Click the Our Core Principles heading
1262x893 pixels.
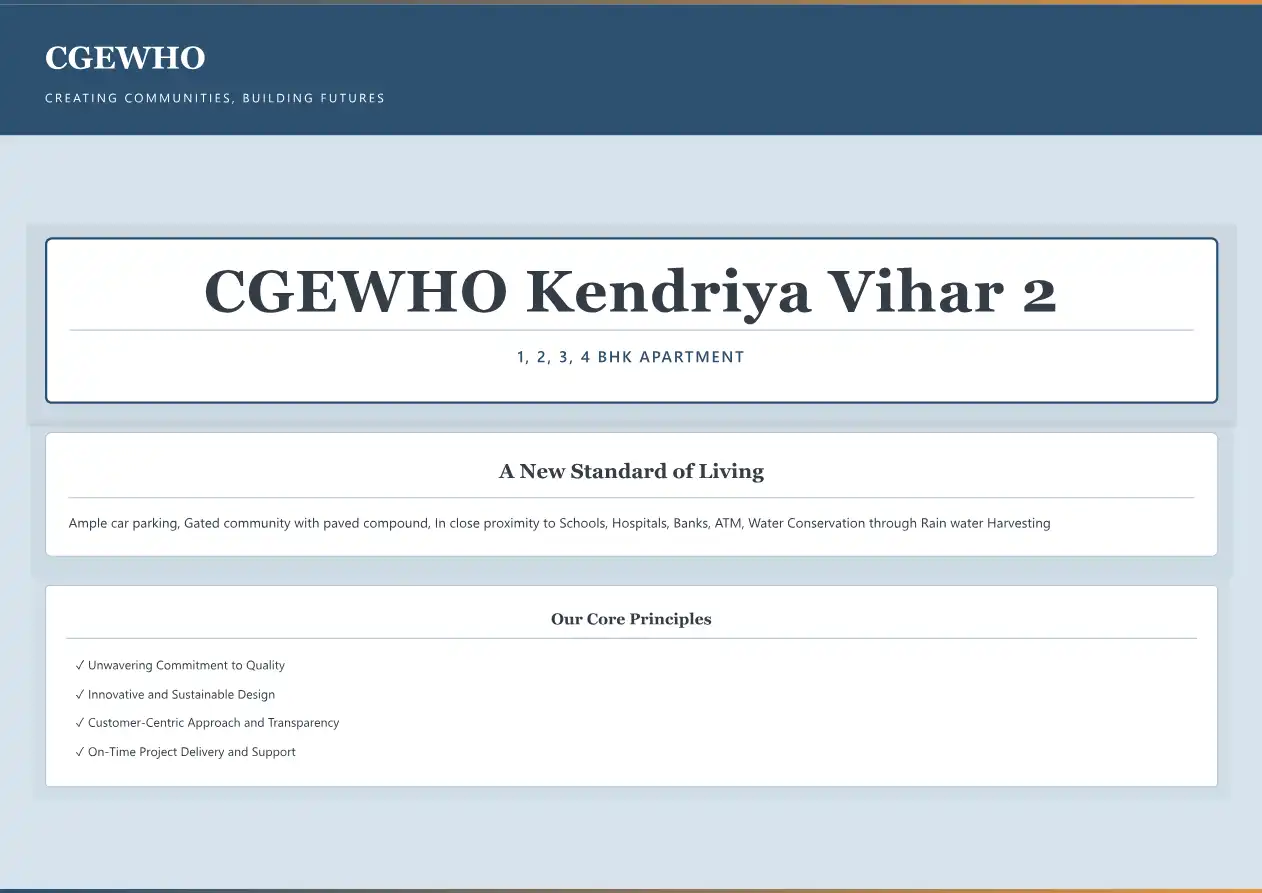(x=630, y=619)
